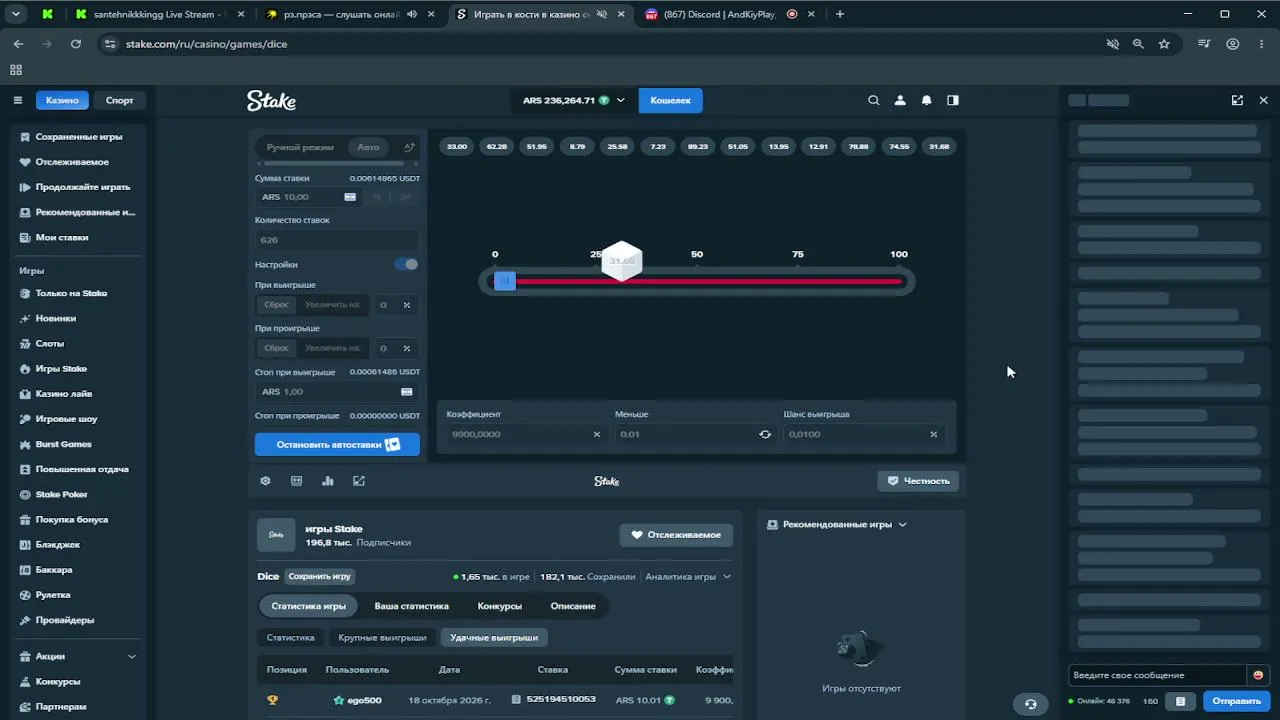Open the ARS balance currency dropdown
The width and height of the screenshot is (1280, 720).
(x=574, y=100)
